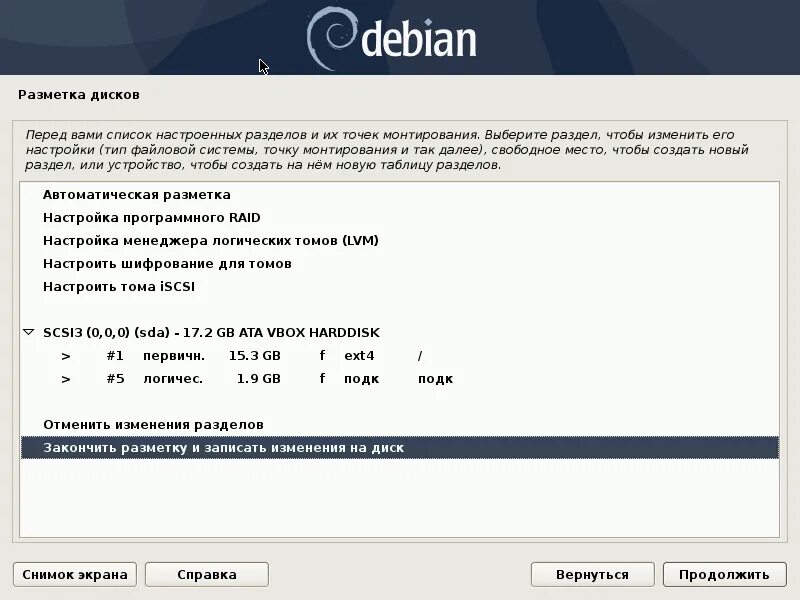Select Автоматическая разметка option
This screenshot has width=800, height=600.
pos(400,195)
